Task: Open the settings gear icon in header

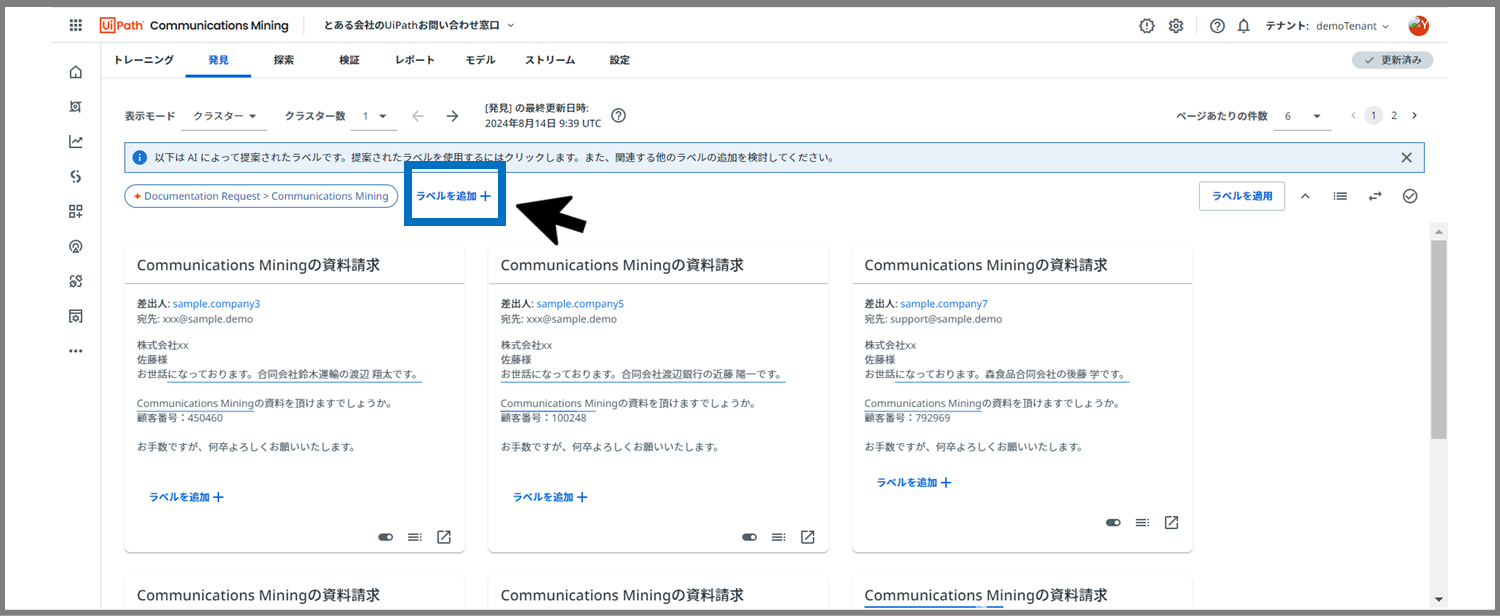Action: pyautogui.click(x=1176, y=26)
